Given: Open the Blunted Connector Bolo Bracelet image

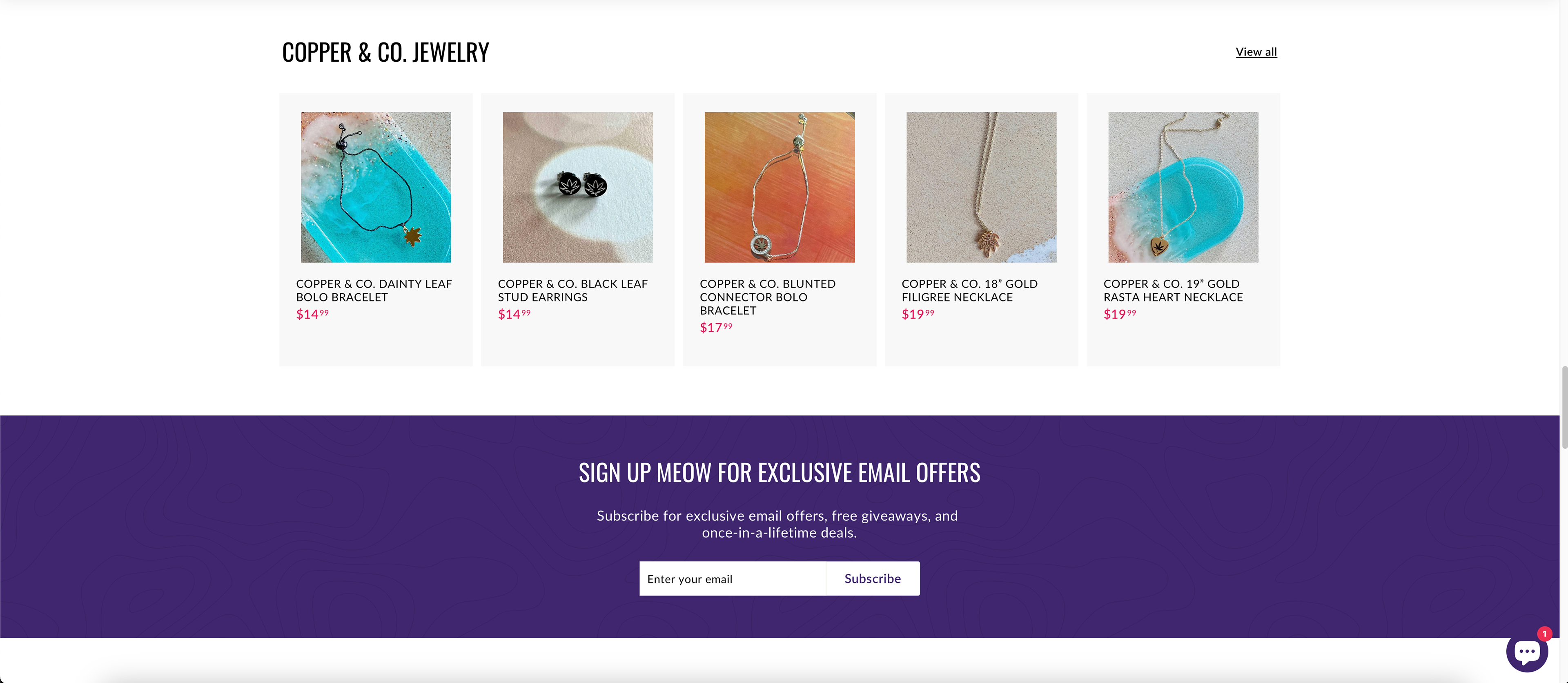Looking at the screenshot, I should coord(779,187).
